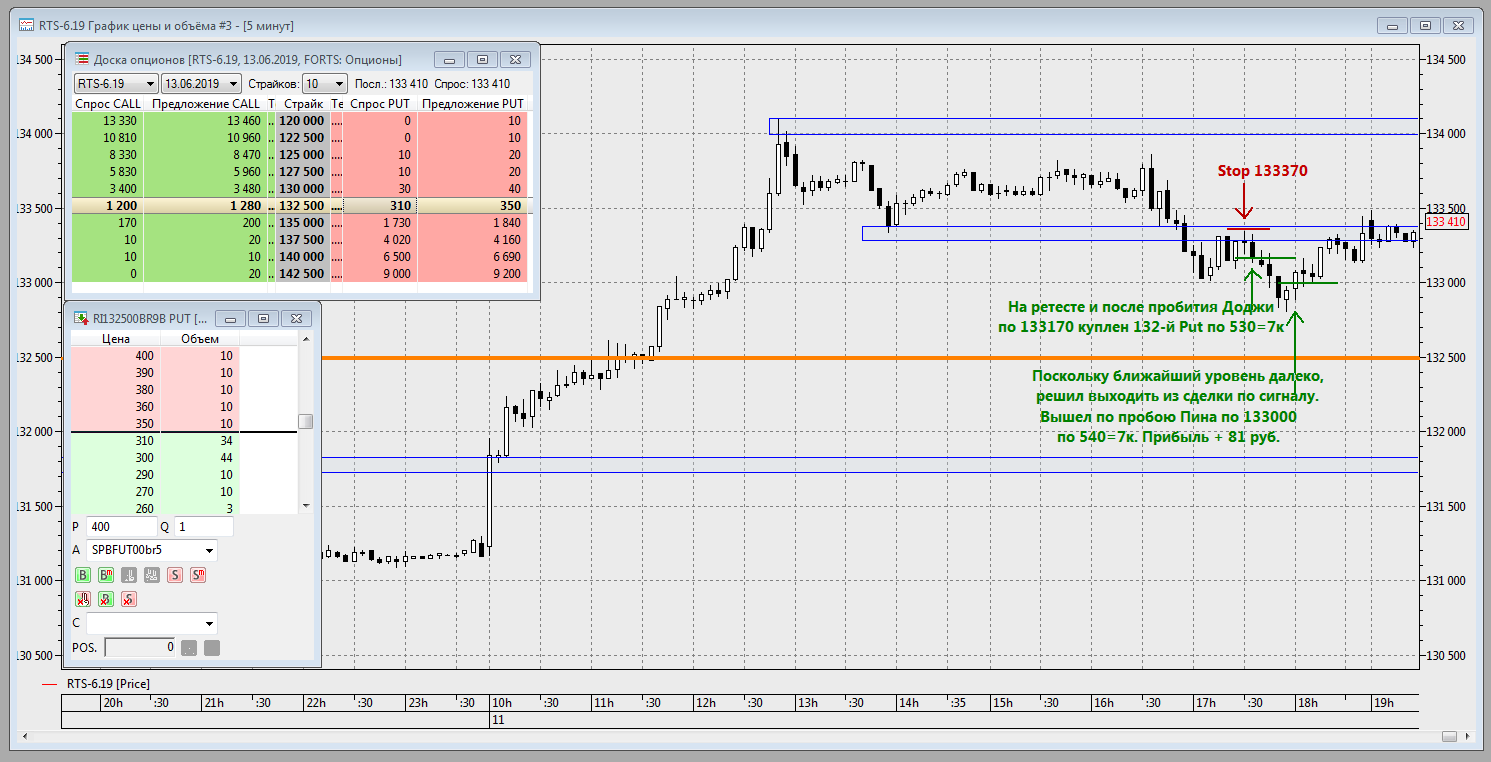Image resolution: width=1491 pixels, height=762 pixels.
Task: Click the Sm market sell icon
Action: pyautogui.click(x=198, y=575)
